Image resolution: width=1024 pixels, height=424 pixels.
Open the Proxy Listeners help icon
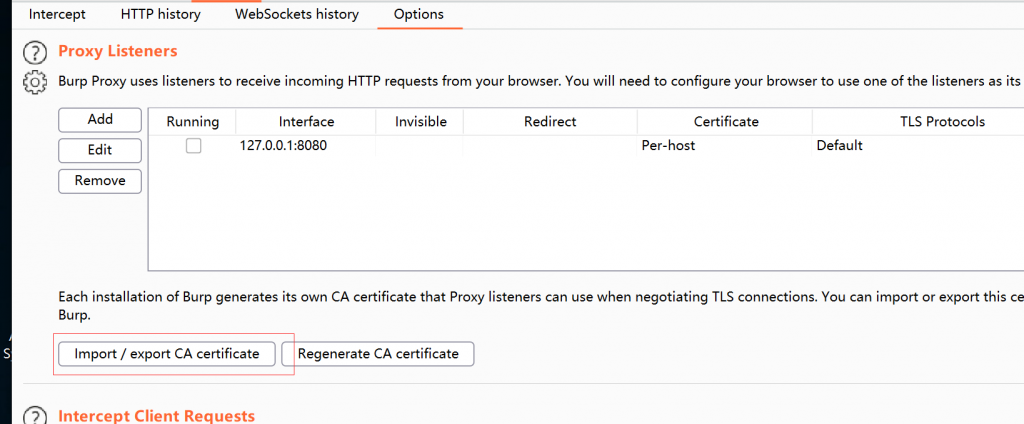pyautogui.click(x=35, y=52)
